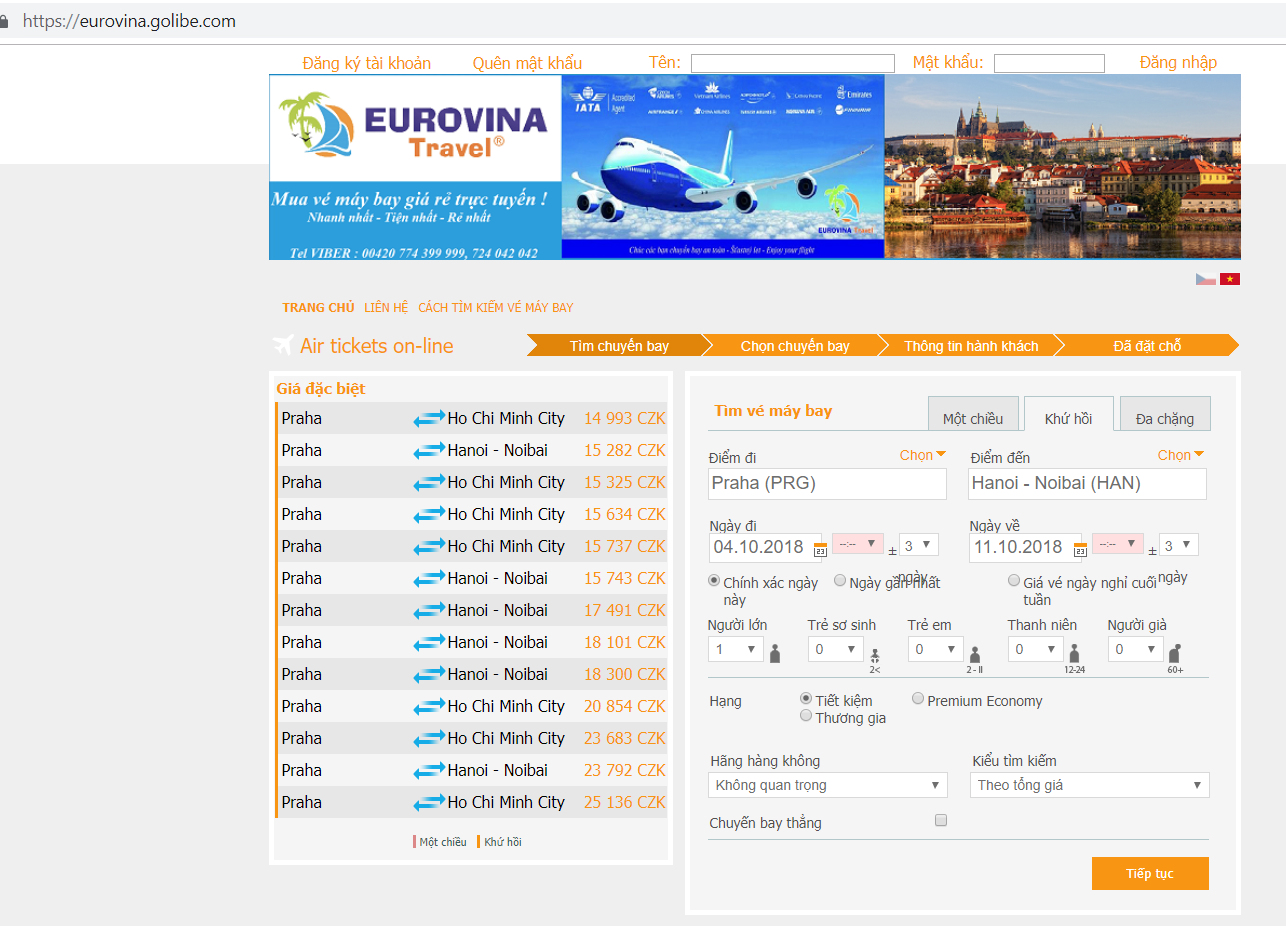1286x926 pixels.
Task: Click price 23 683 CZK
Action: 625,738
